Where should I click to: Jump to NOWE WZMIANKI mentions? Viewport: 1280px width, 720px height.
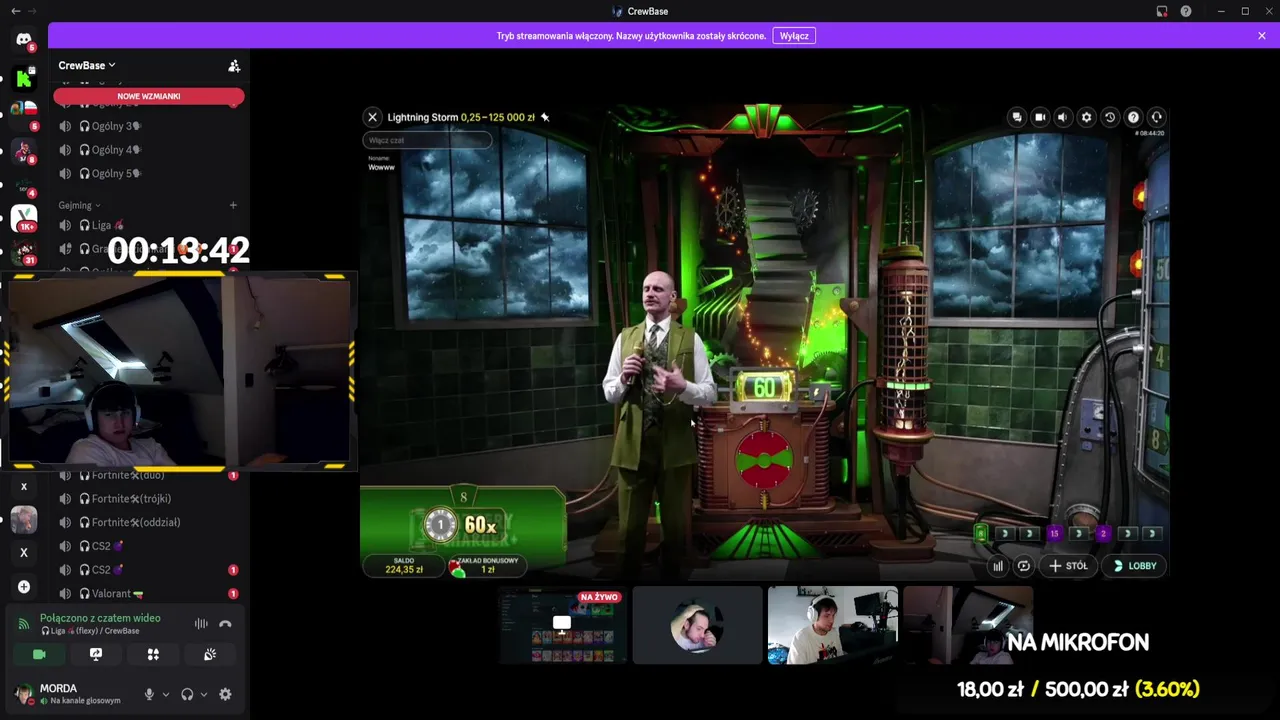tap(149, 96)
